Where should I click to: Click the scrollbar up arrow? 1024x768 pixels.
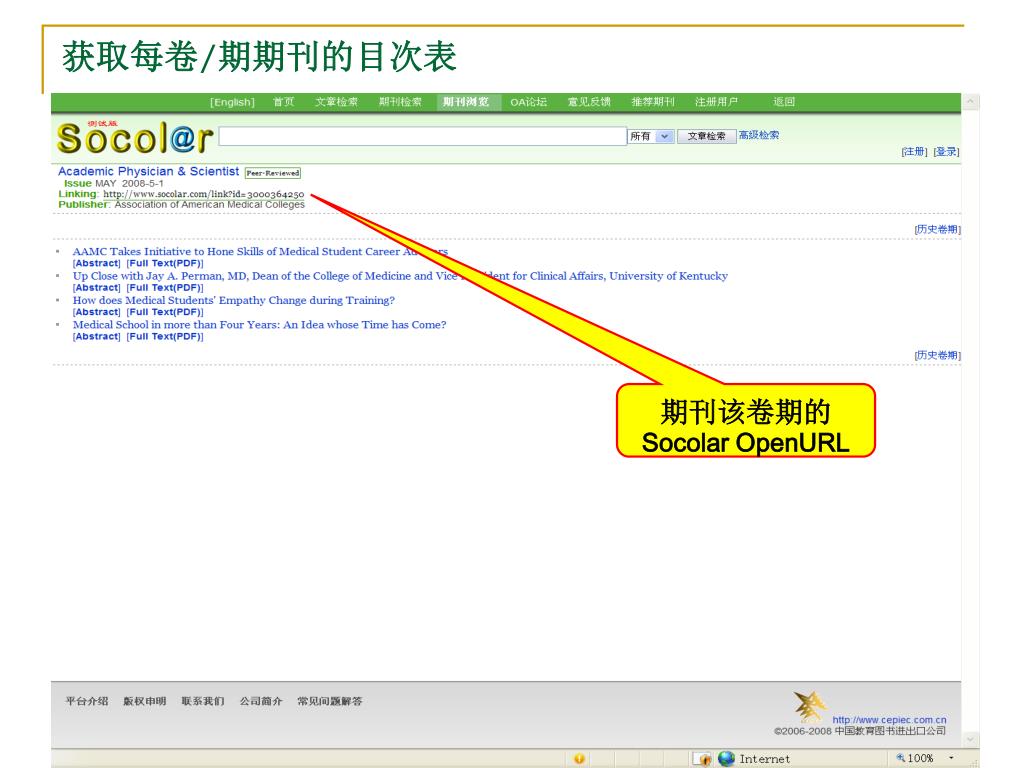point(970,101)
